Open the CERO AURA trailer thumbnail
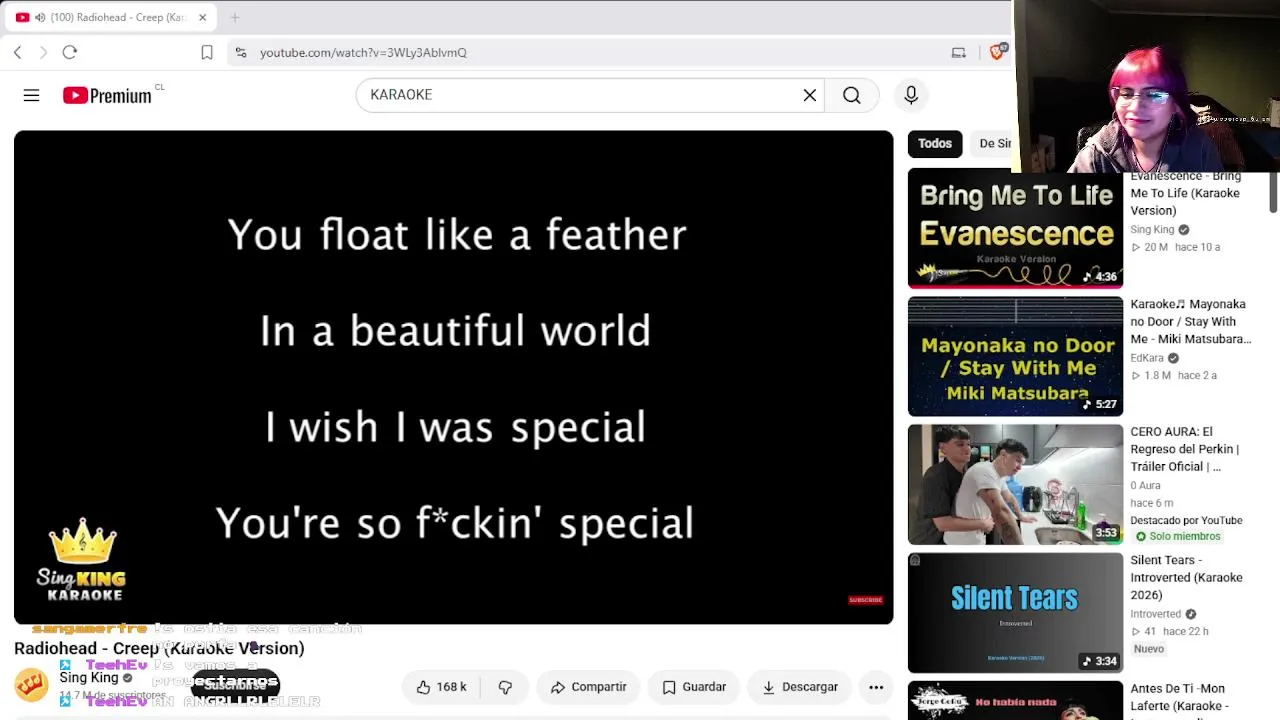 coord(1015,484)
